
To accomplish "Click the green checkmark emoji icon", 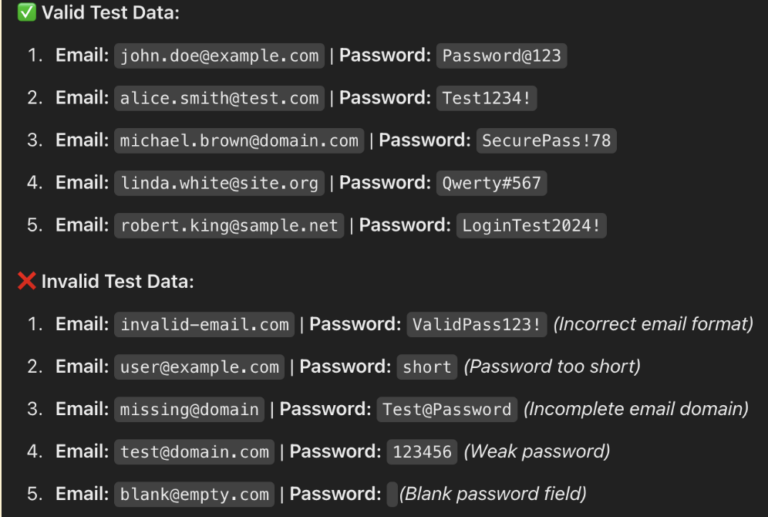I will (x=26, y=12).
